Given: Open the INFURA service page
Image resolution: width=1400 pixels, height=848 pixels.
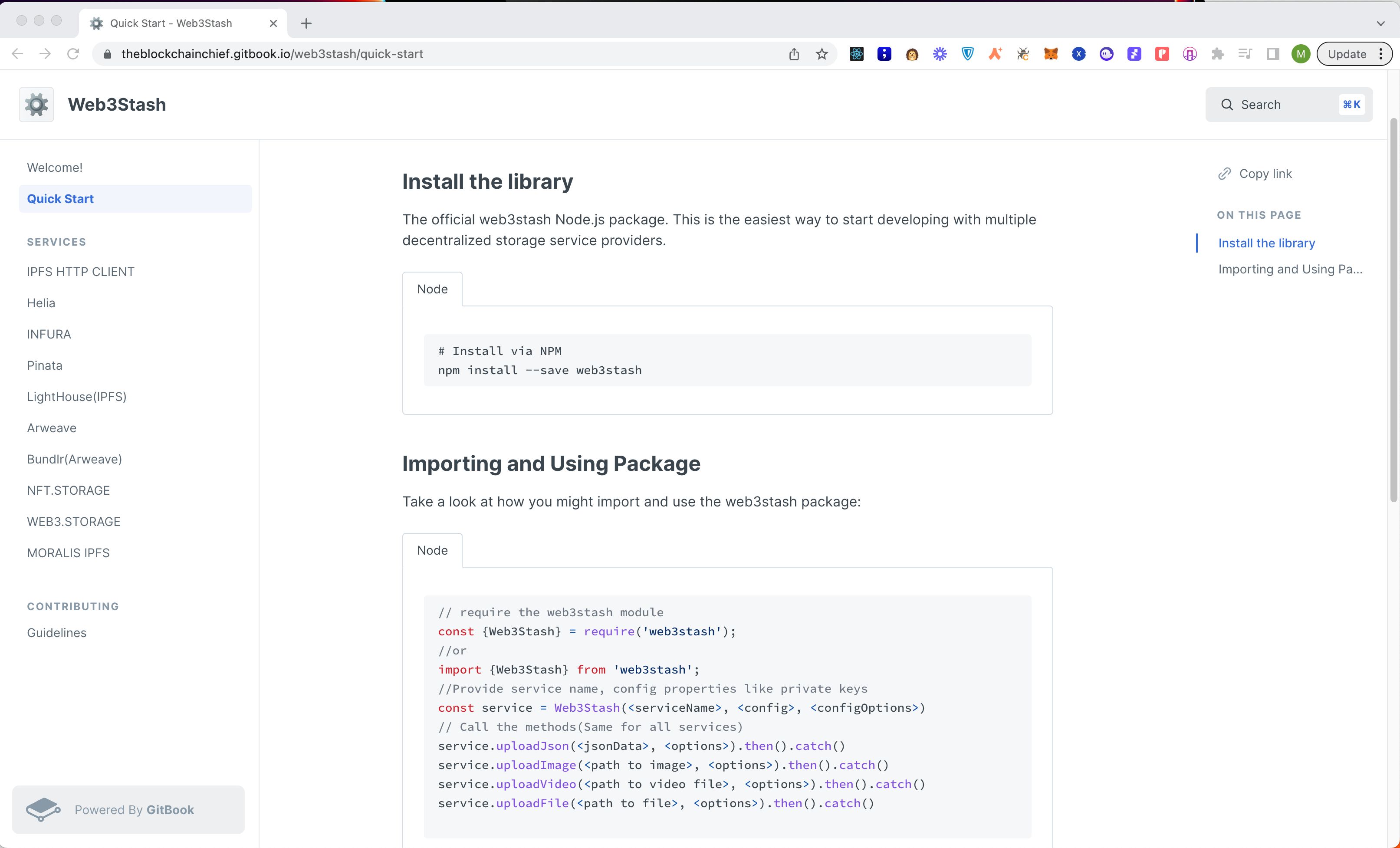Looking at the screenshot, I should click(x=49, y=334).
